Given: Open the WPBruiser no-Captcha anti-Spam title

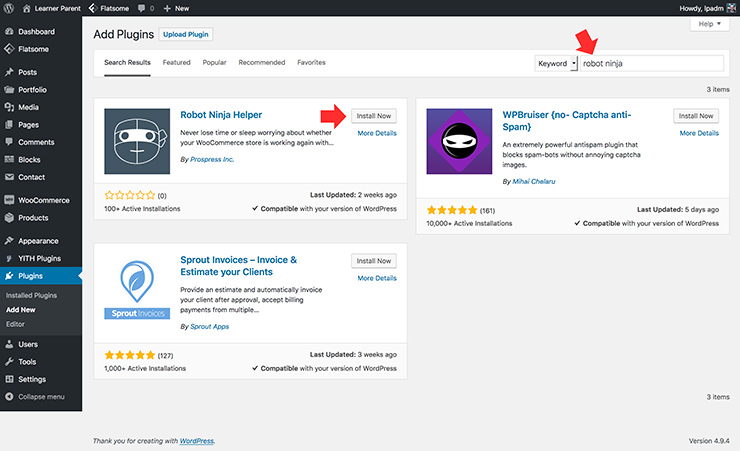Looking at the screenshot, I should coord(566,121).
